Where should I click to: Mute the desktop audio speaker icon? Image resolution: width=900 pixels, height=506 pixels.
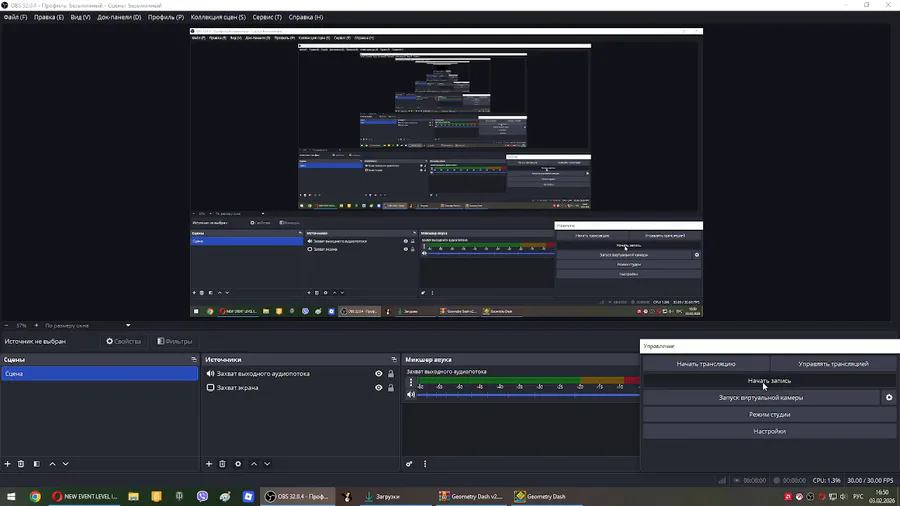[411, 395]
